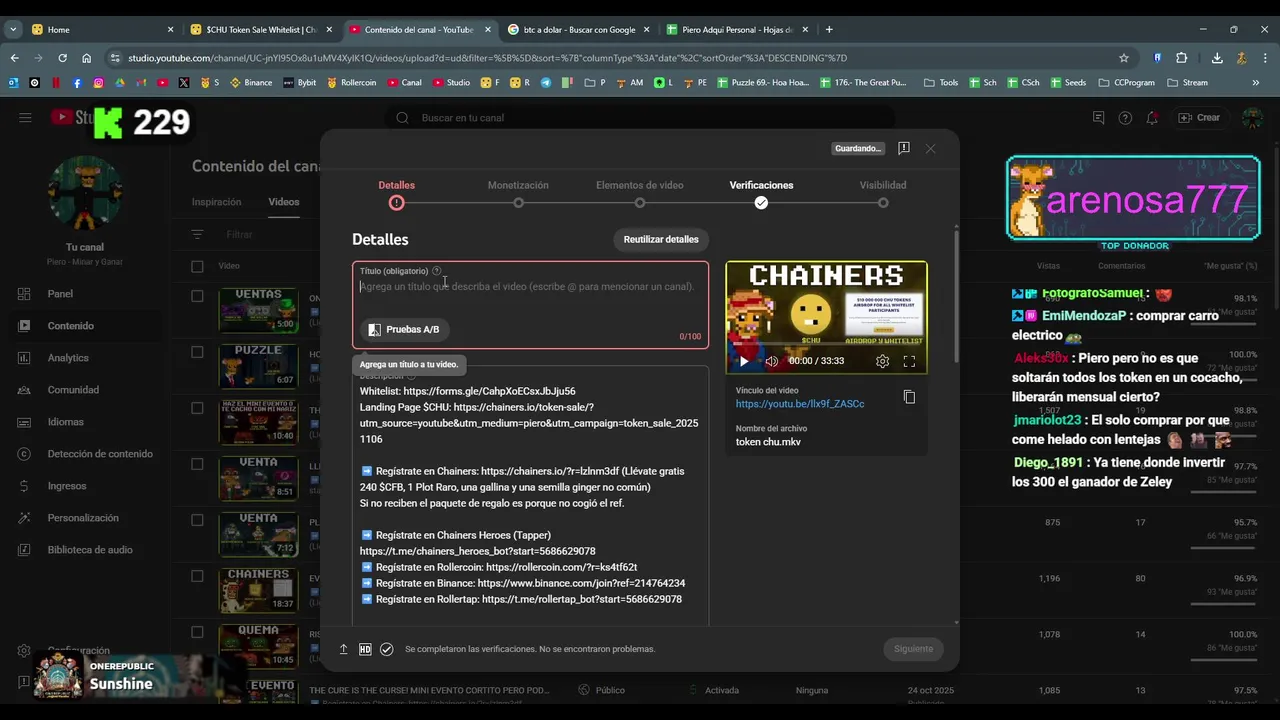Viewport: 1280px width, 720px height.
Task: Play the video preview
Action: (x=743, y=361)
